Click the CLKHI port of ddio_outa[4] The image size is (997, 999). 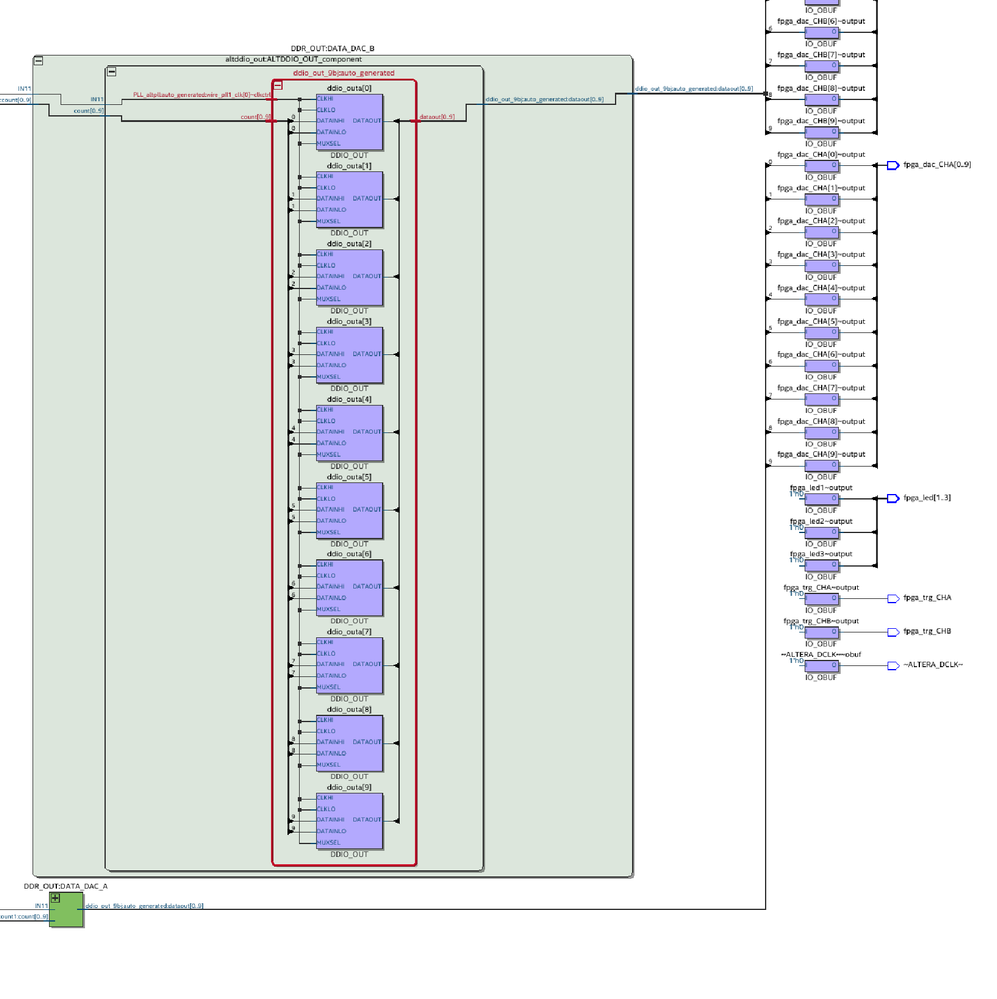pyautogui.click(x=325, y=410)
